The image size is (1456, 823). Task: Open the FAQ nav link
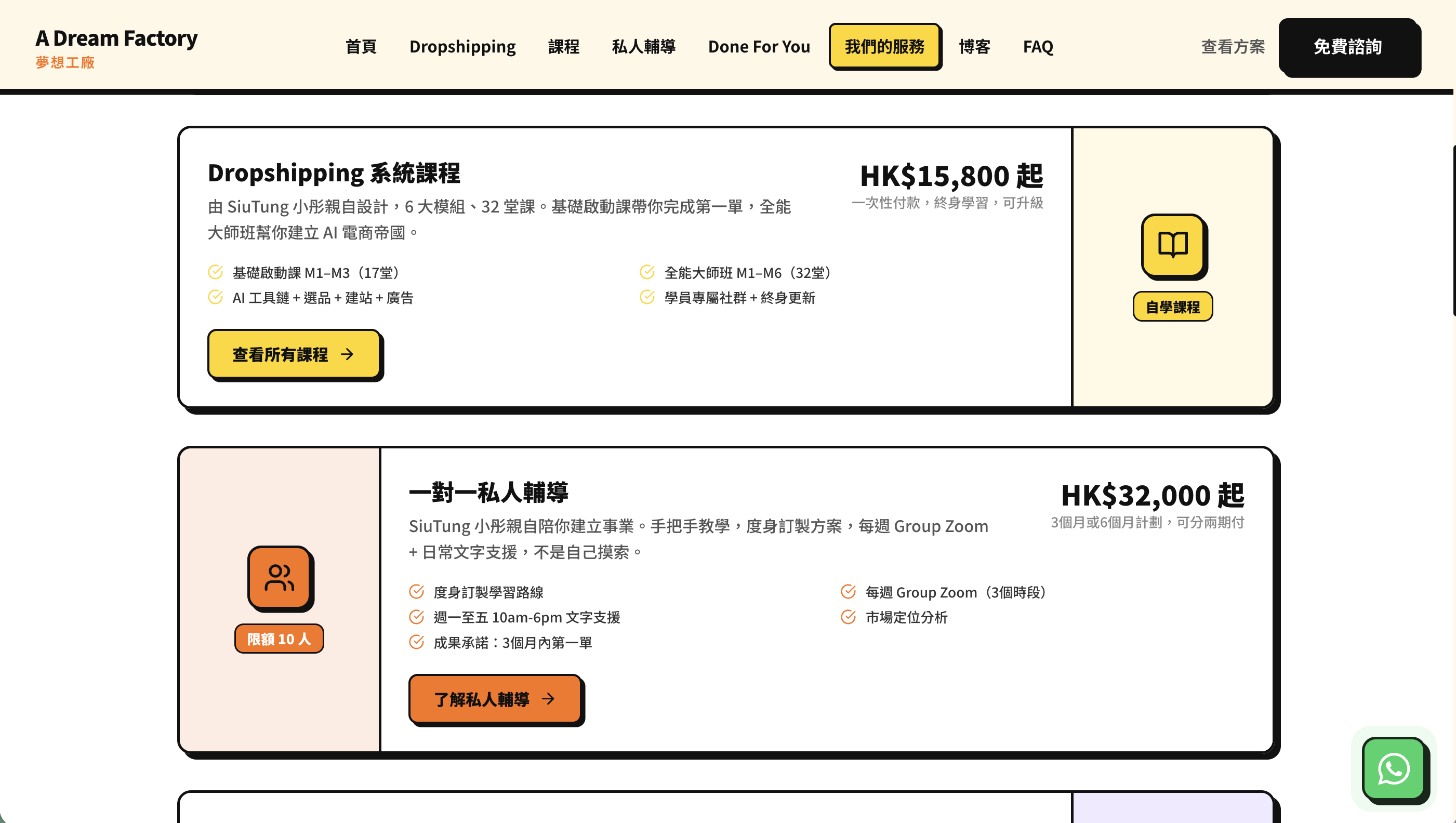tap(1038, 46)
